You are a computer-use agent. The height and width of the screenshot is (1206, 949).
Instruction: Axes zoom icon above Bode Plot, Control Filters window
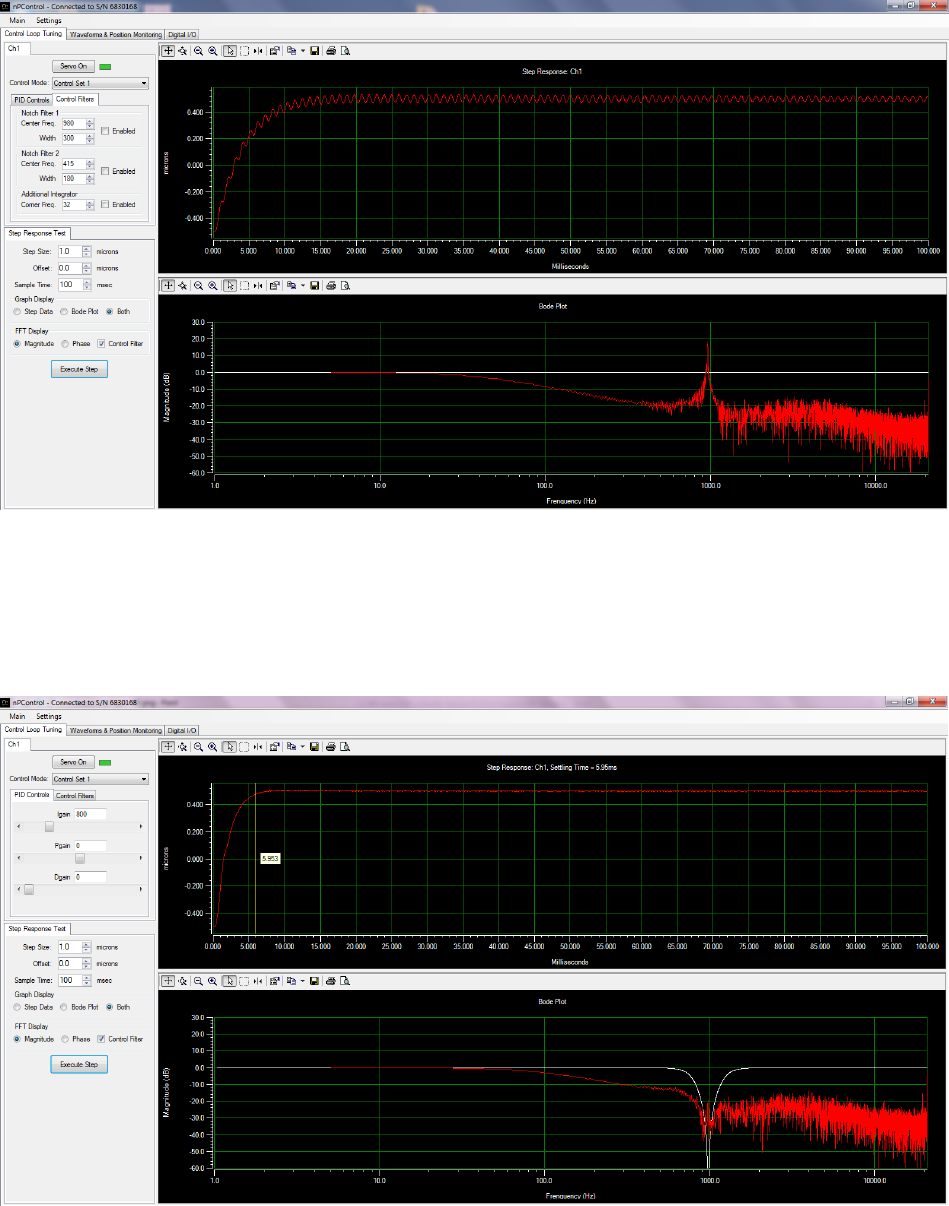click(183, 285)
